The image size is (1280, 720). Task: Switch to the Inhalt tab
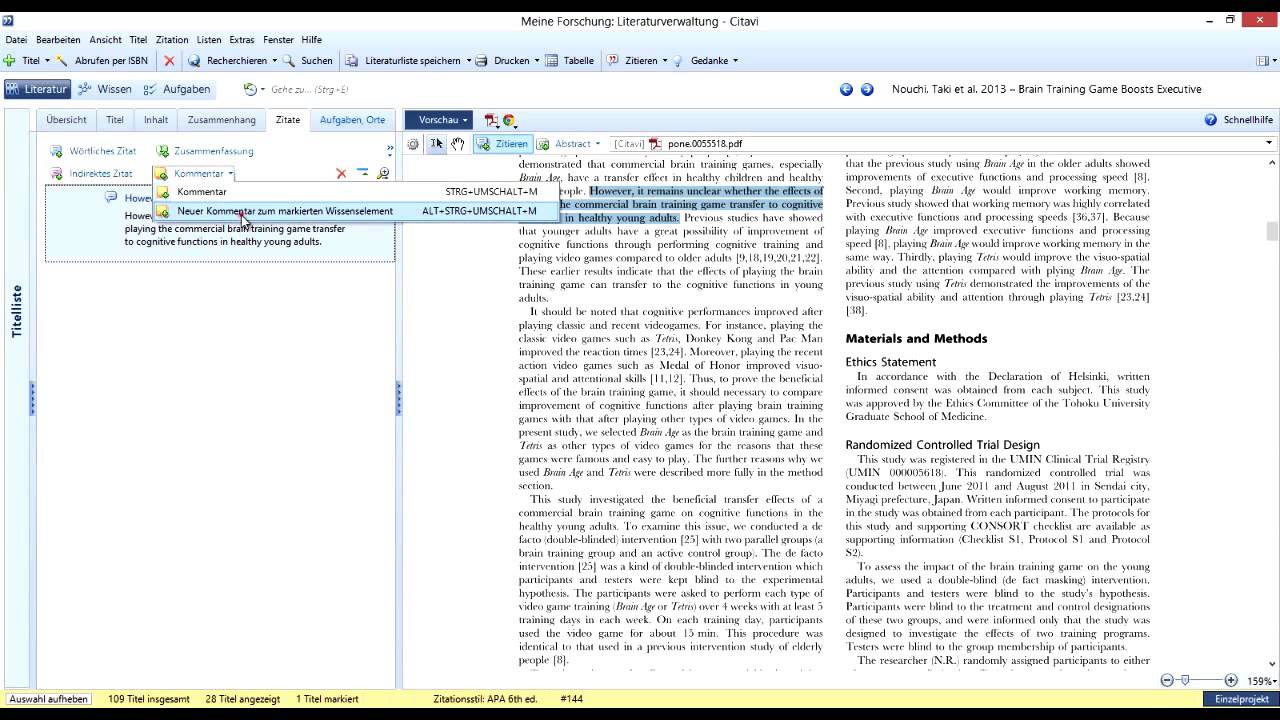coord(155,120)
